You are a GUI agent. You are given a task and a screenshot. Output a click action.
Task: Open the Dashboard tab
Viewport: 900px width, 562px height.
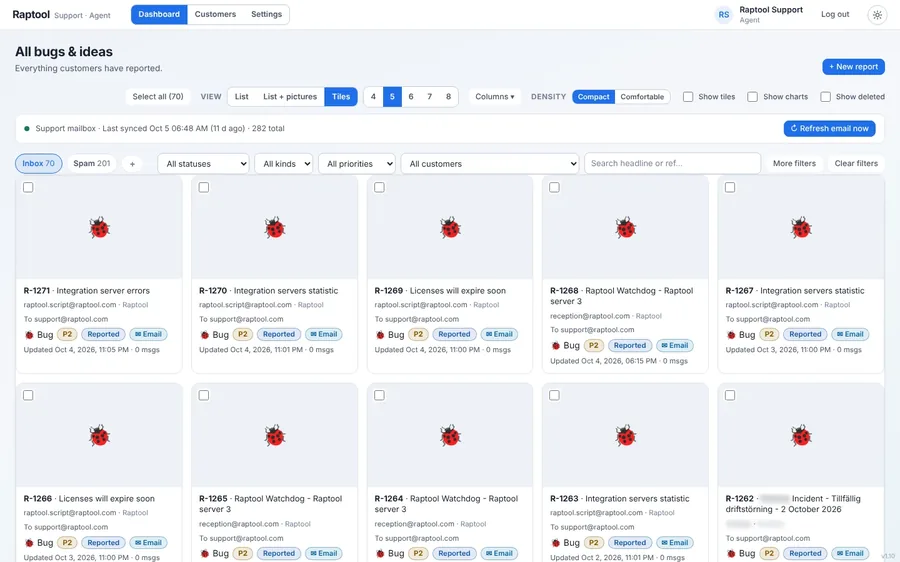[159, 14]
